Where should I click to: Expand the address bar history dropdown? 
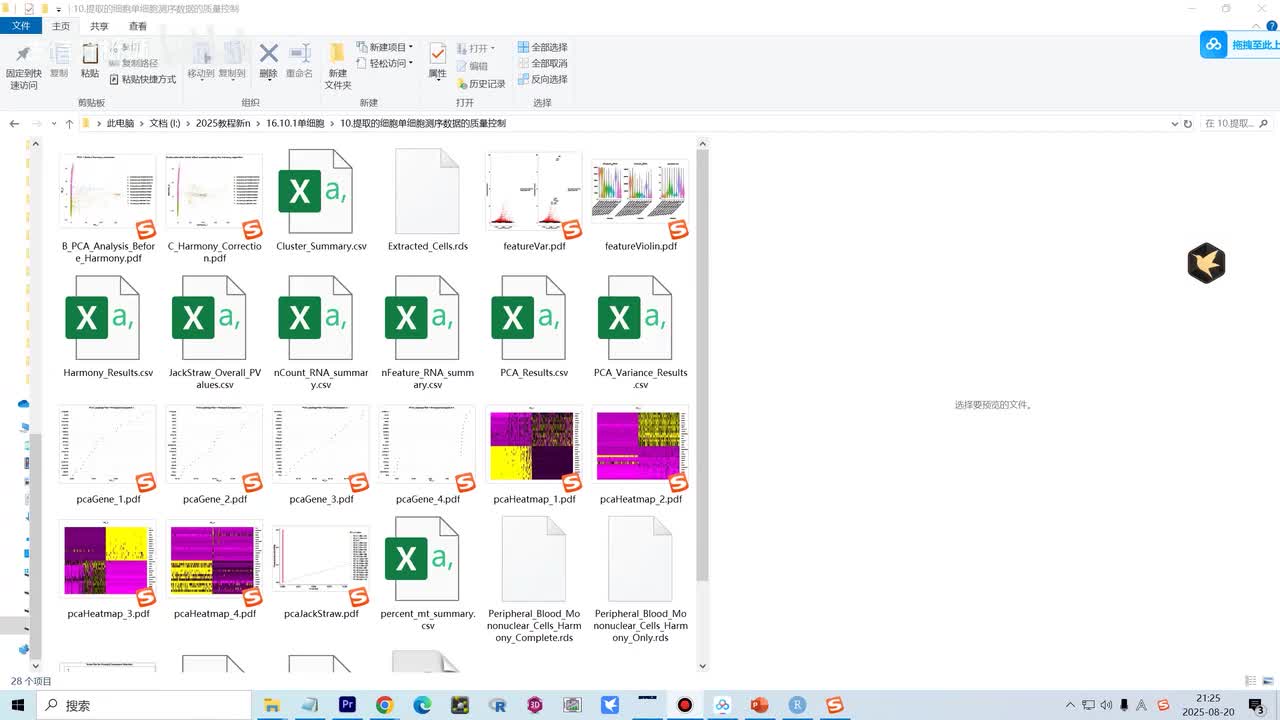1175,124
